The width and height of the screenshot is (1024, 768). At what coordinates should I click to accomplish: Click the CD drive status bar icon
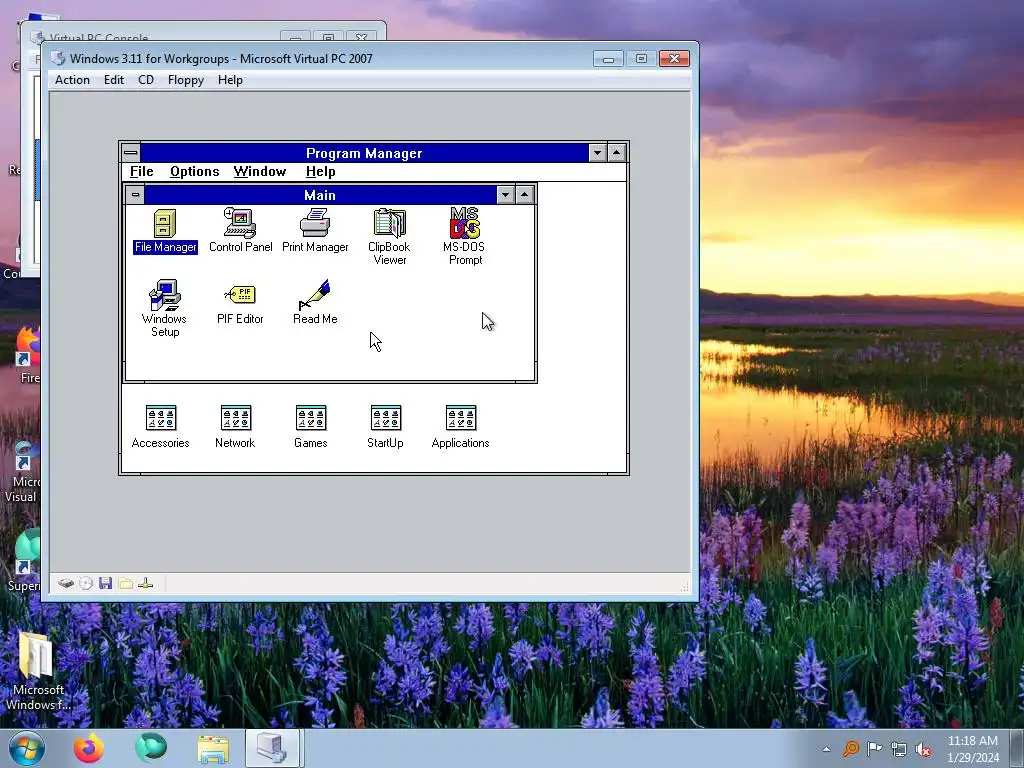click(86, 583)
